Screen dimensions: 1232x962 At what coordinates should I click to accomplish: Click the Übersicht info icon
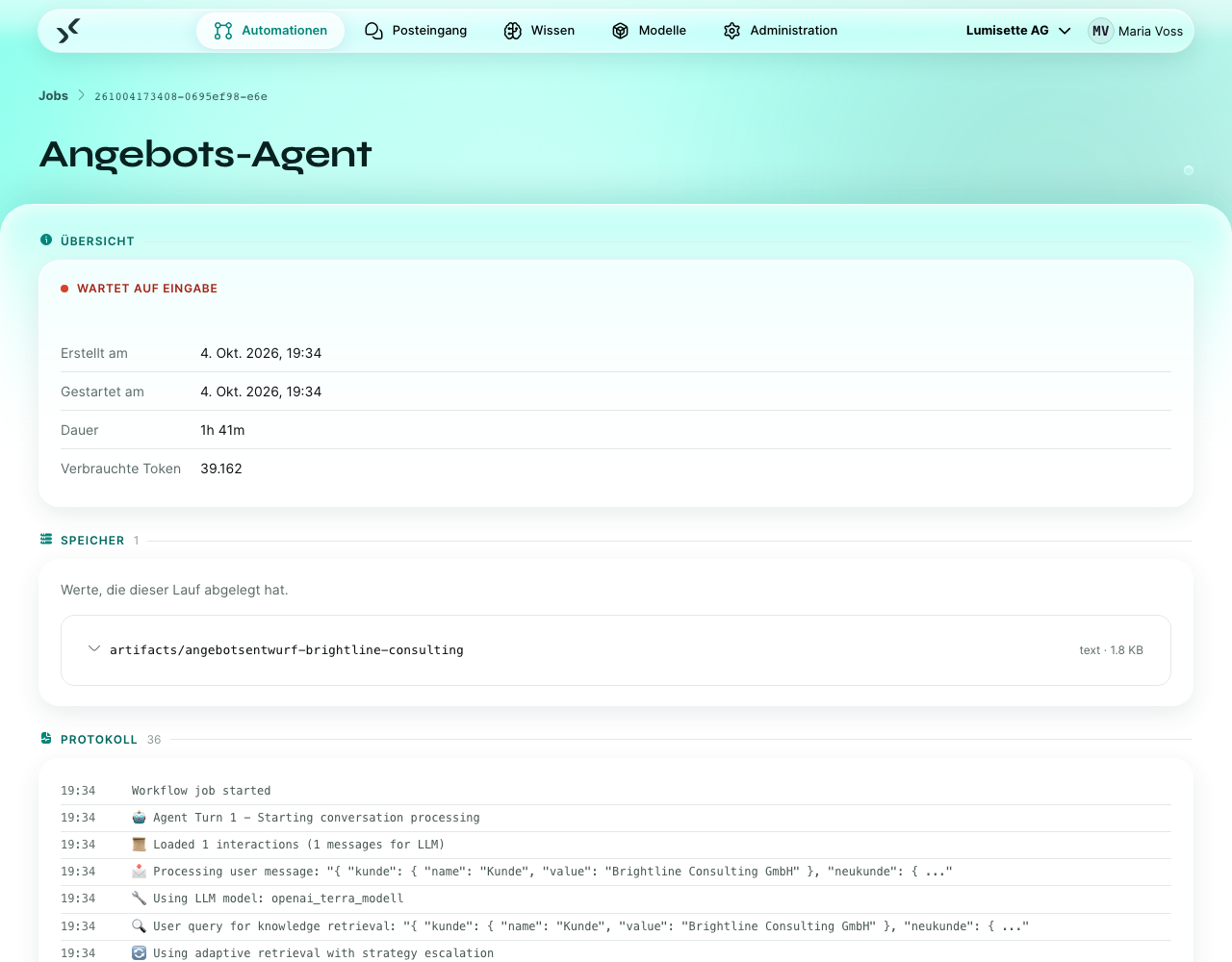point(46,240)
